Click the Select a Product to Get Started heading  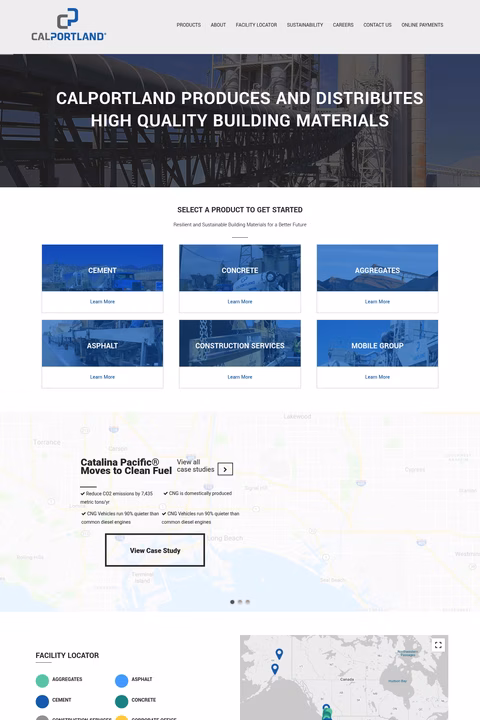[x=240, y=210]
